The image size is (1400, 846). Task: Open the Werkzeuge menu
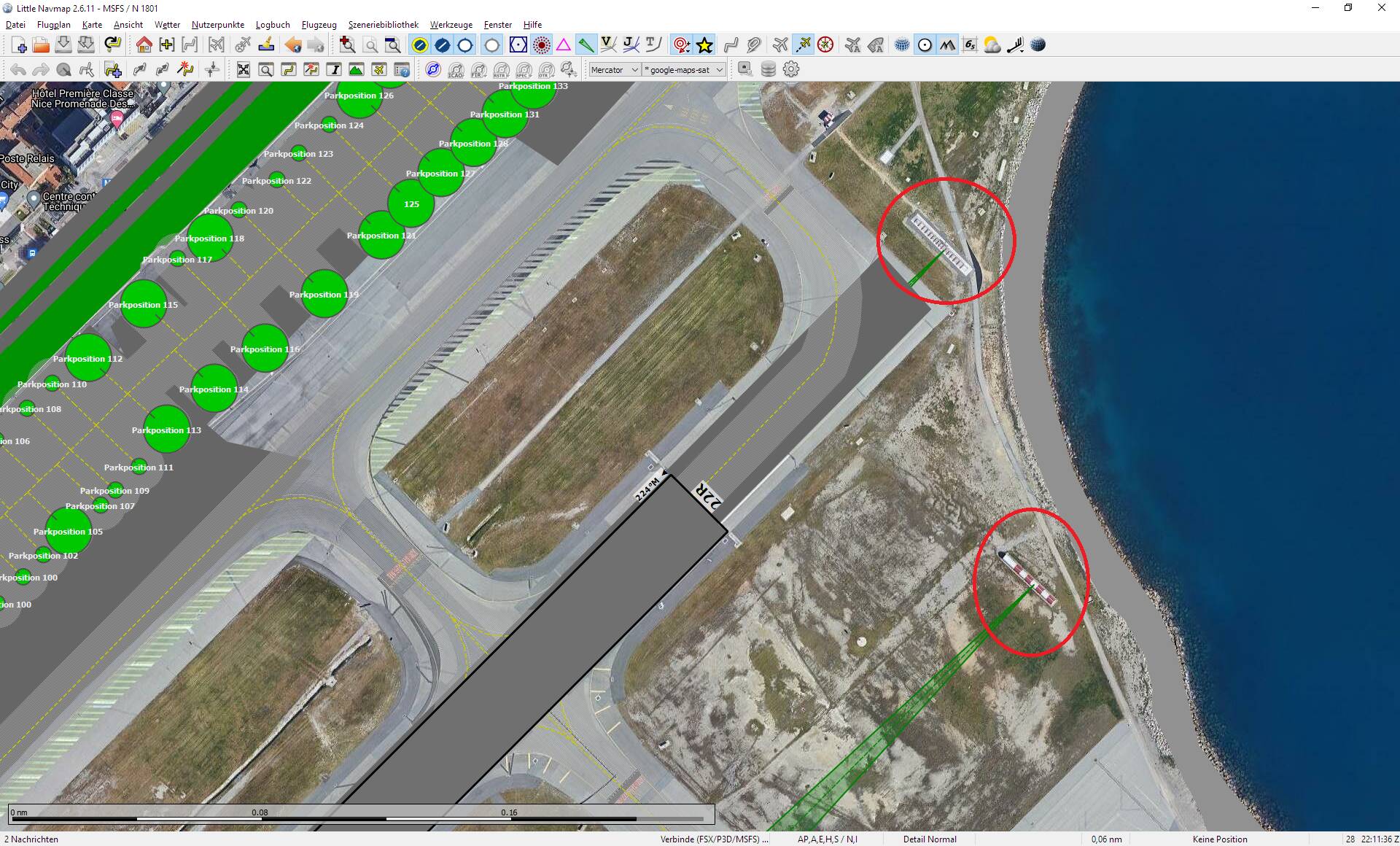[x=451, y=24]
